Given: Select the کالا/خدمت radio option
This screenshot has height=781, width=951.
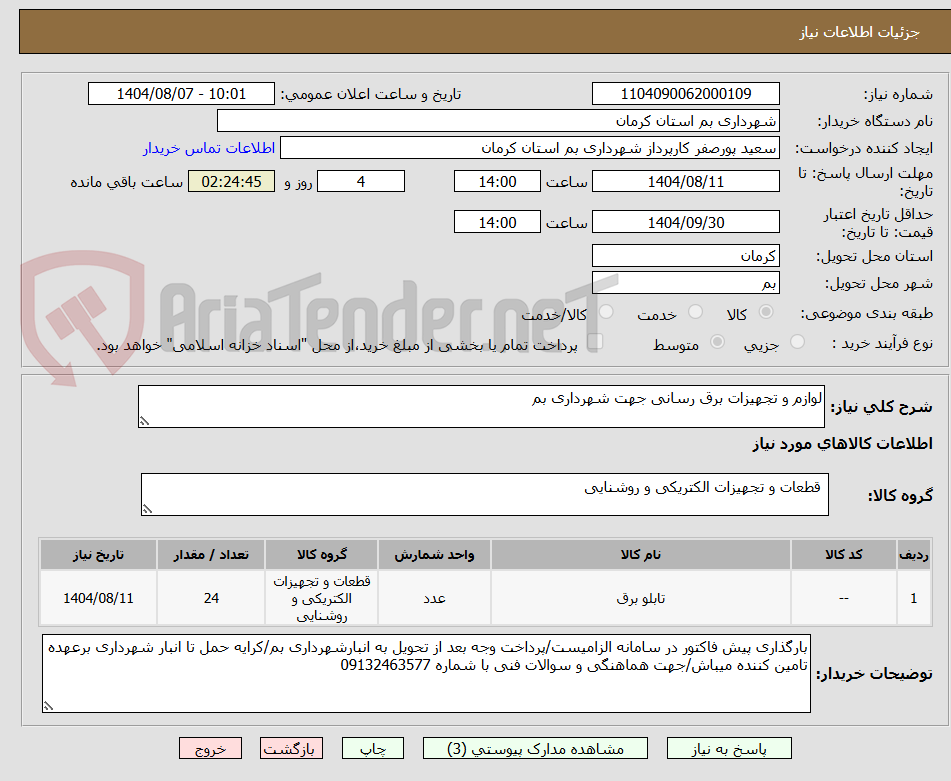Looking at the screenshot, I should 606,313.
